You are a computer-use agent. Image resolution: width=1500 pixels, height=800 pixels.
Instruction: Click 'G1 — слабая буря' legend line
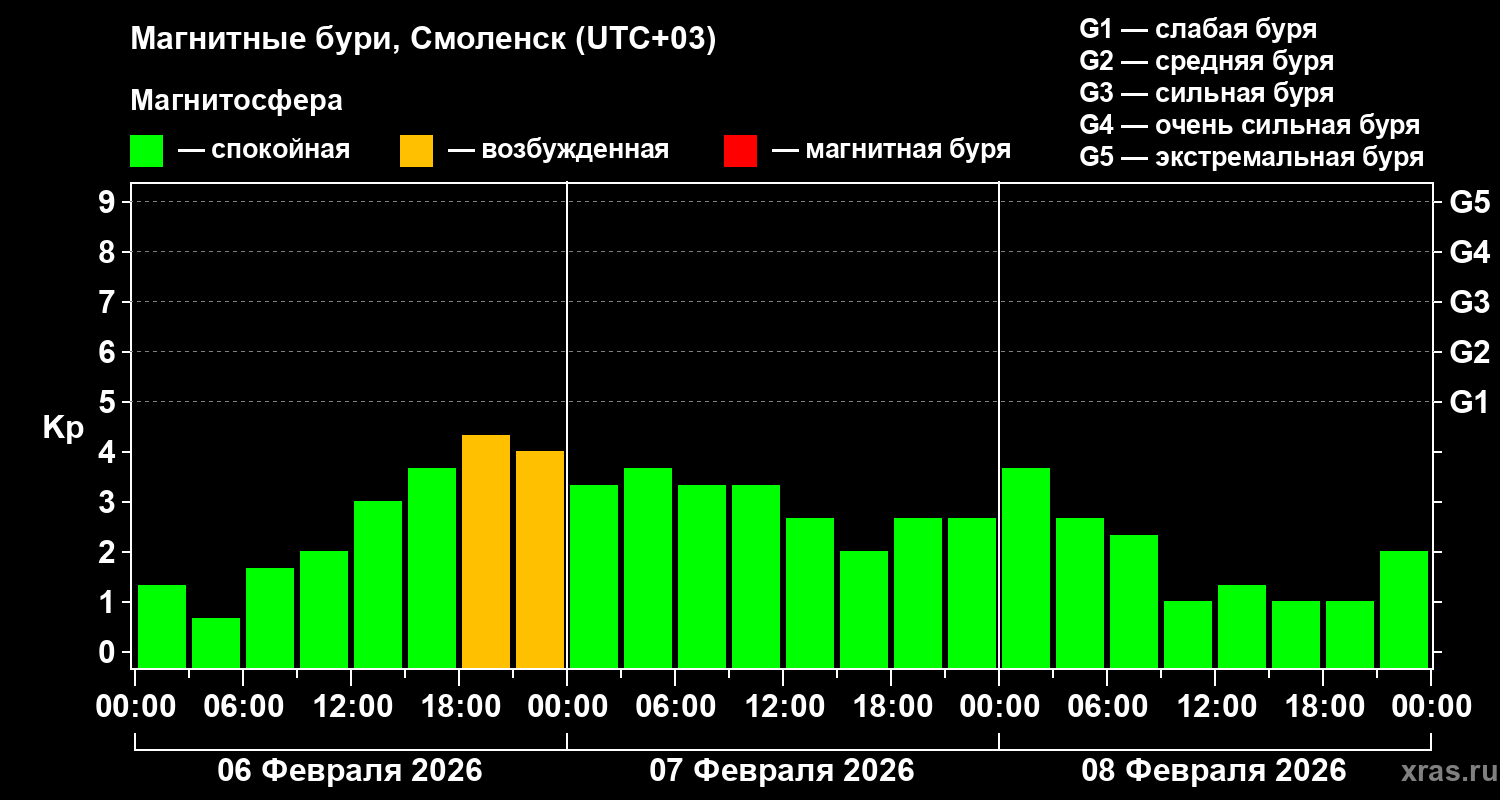pos(1198,28)
